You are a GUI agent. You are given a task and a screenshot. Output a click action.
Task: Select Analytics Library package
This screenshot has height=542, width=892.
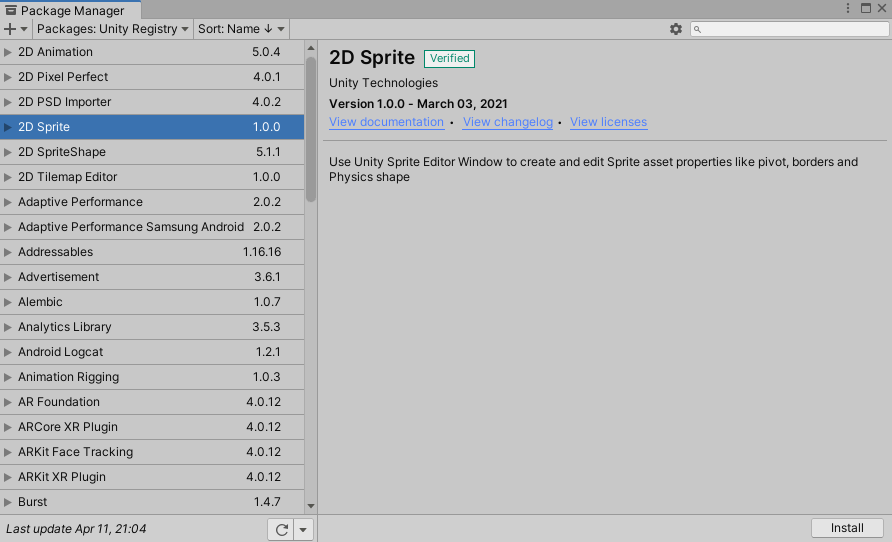tap(152, 327)
